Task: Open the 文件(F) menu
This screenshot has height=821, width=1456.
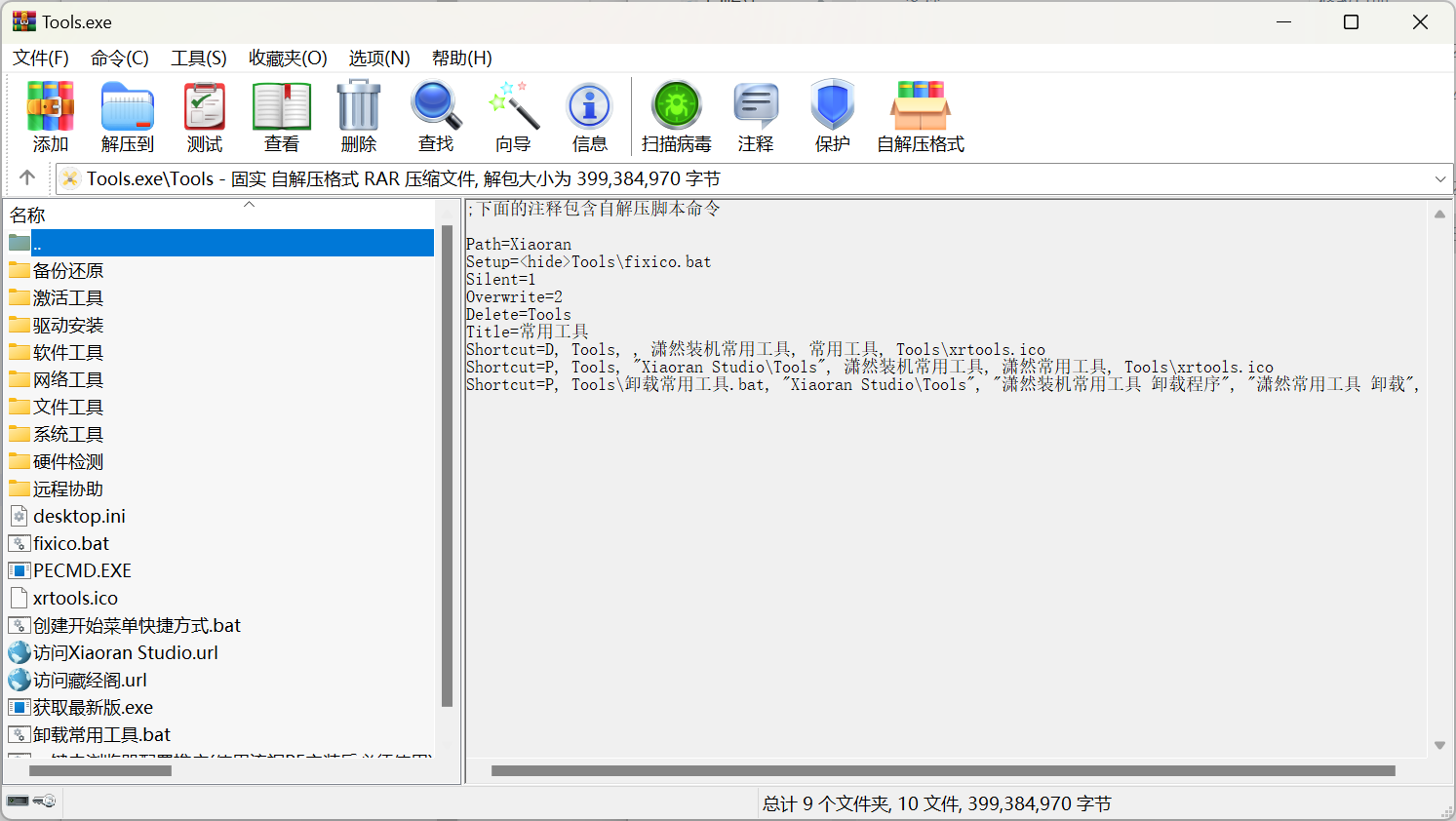Action: (x=41, y=59)
